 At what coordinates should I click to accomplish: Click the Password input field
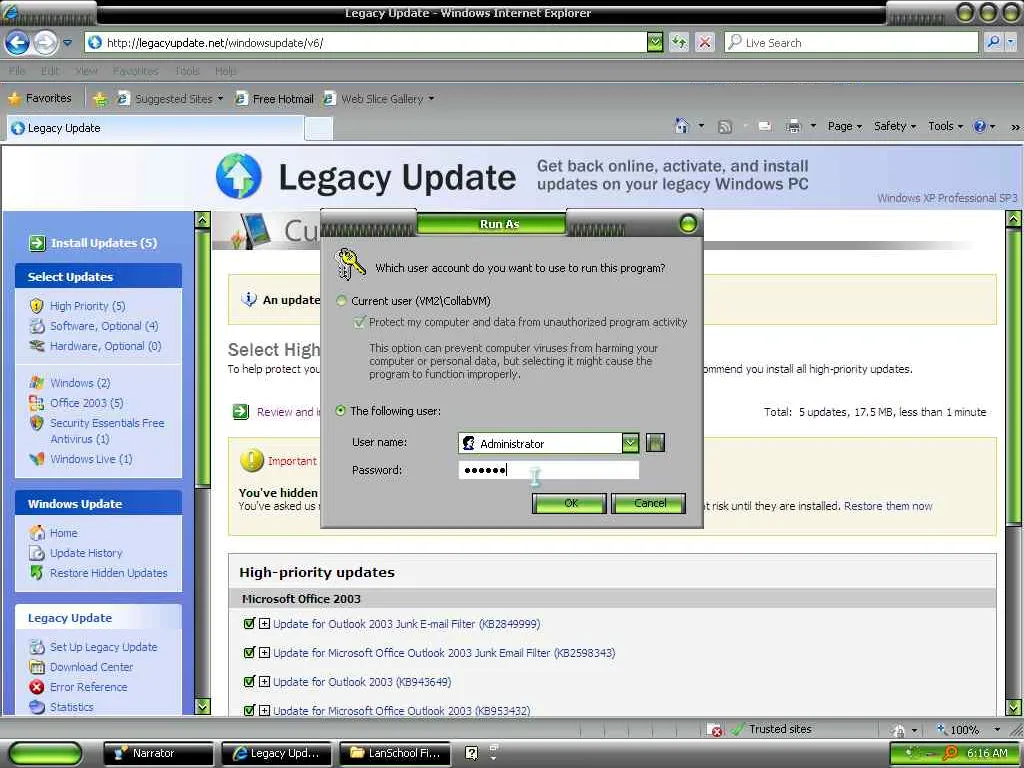[549, 470]
